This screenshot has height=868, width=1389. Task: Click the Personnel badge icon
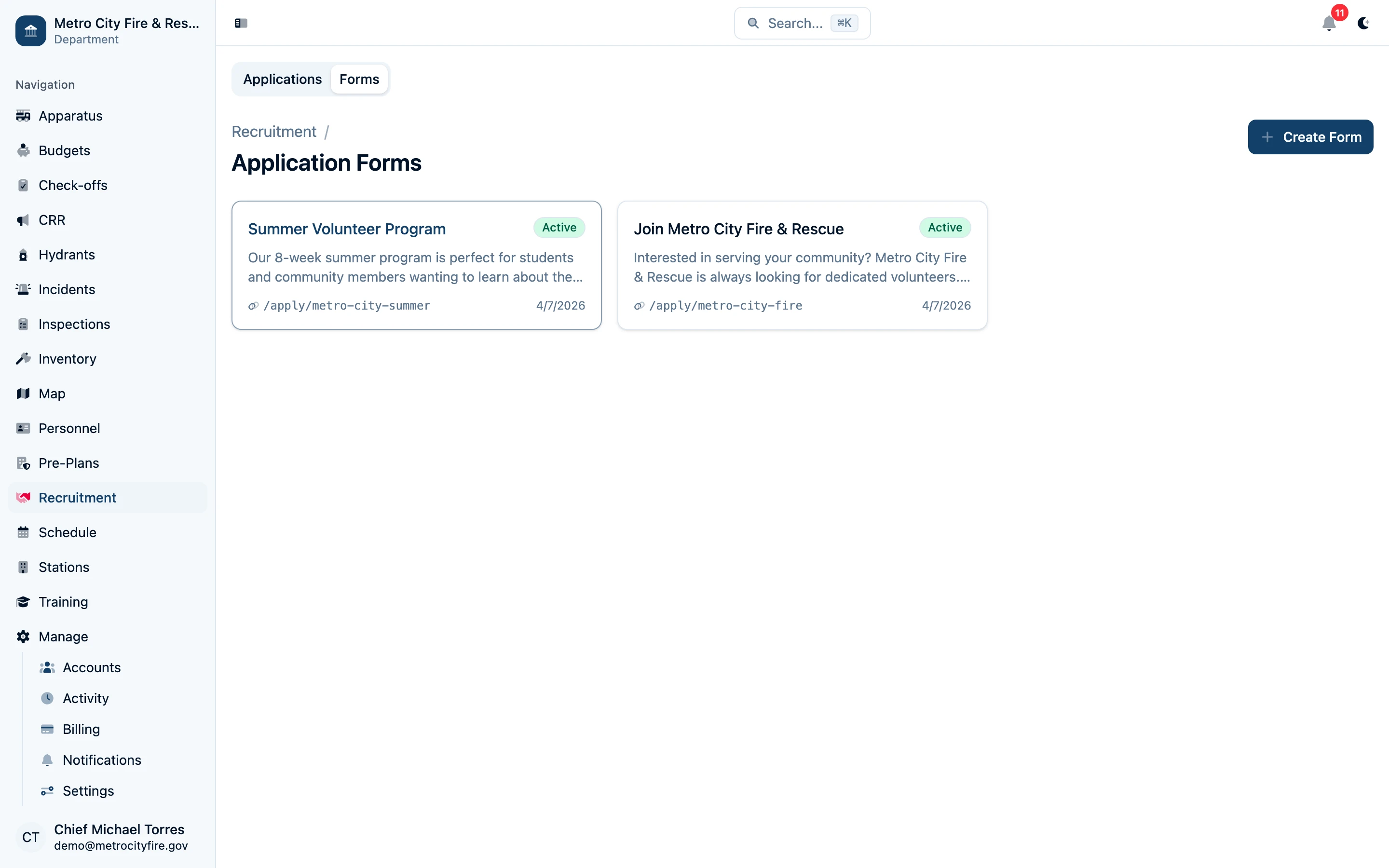pyautogui.click(x=24, y=428)
